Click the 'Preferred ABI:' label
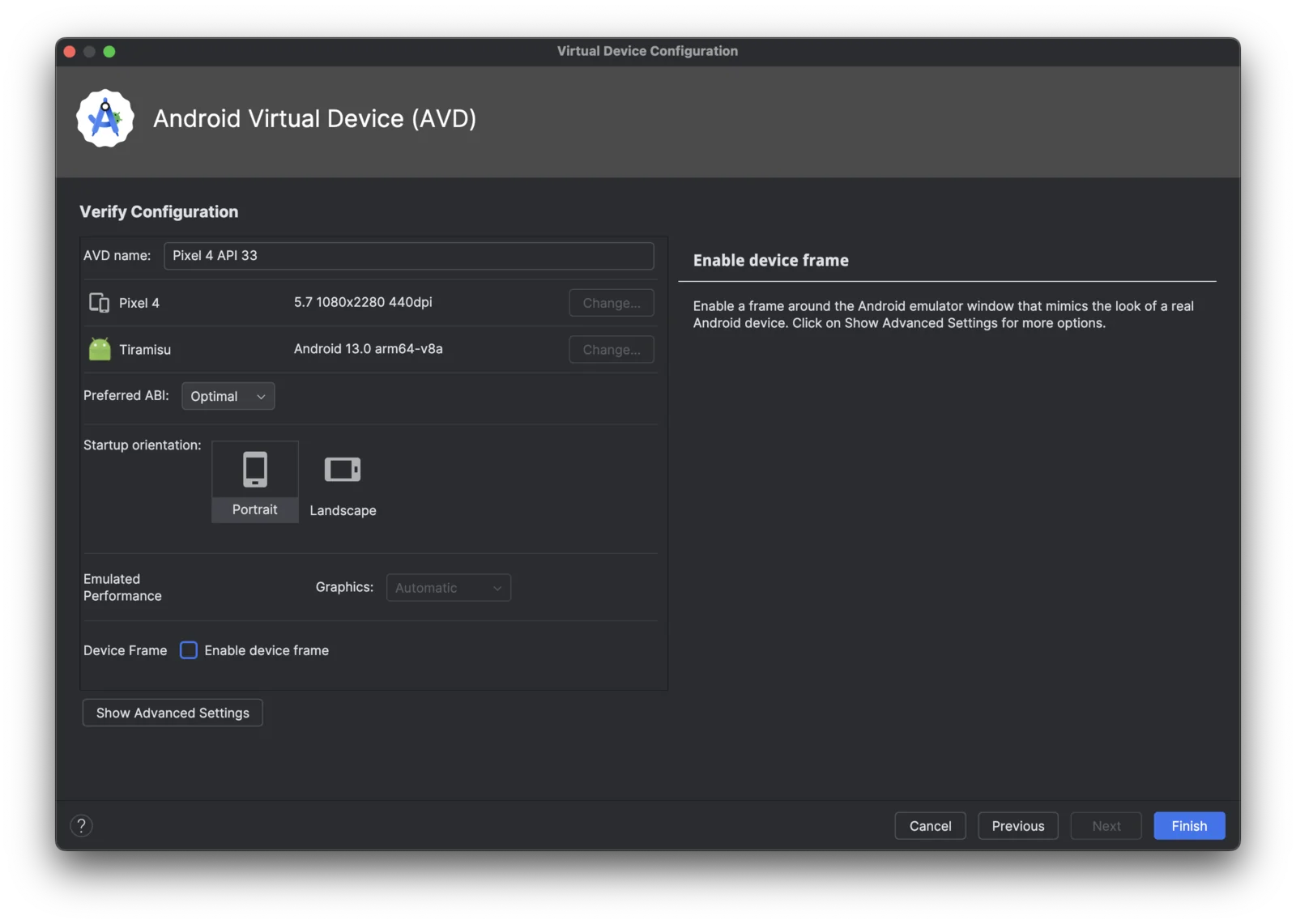 click(x=126, y=395)
